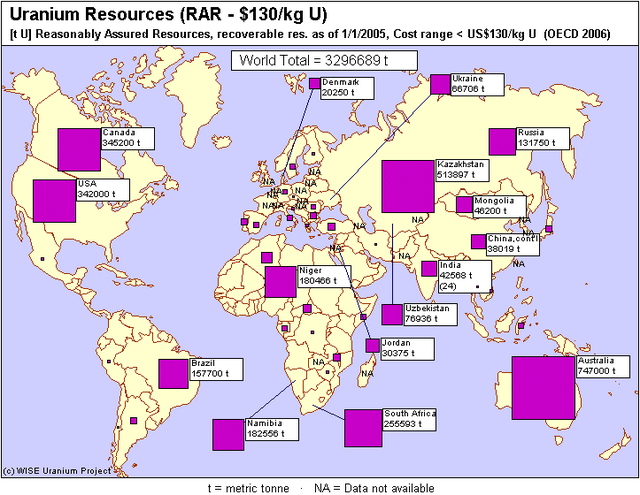Viewport: 640px width, 495px height.
Task: Select the USA purple square marker
Action: [54, 200]
